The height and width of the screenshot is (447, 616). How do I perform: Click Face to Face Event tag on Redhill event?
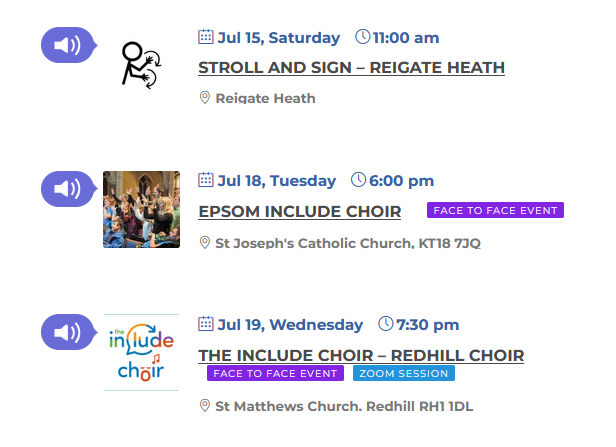tap(275, 373)
